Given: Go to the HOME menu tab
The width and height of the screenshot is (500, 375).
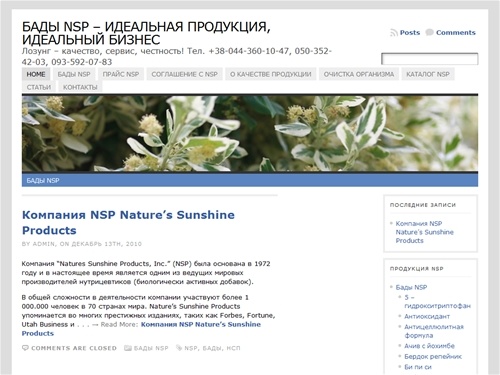Looking at the screenshot, I should click(36, 74).
